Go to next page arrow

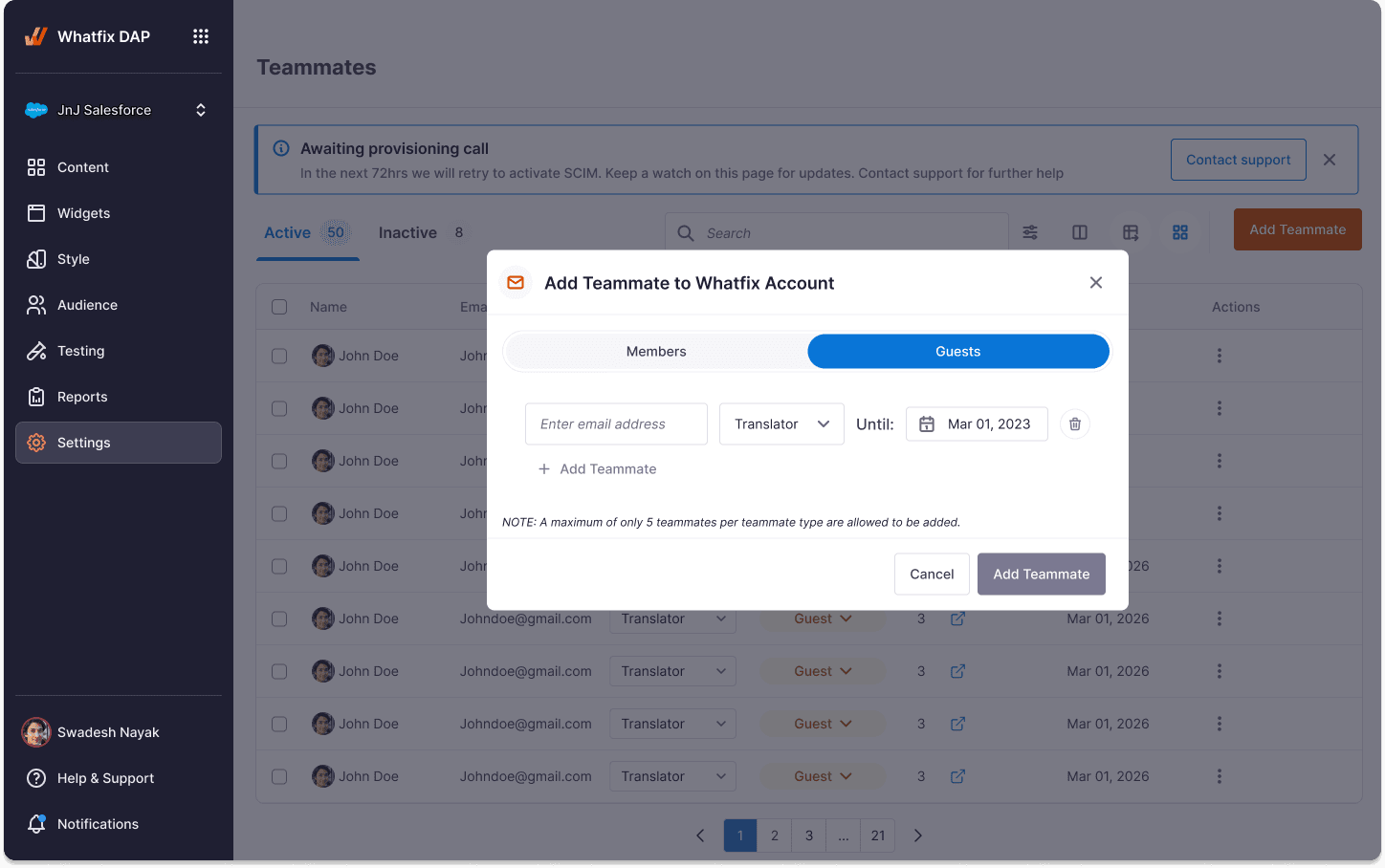point(918,835)
